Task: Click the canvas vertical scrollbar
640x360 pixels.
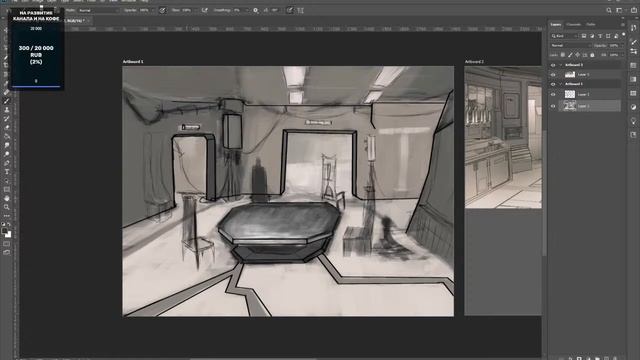Action: pyautogui.click(x=544, y=193)
